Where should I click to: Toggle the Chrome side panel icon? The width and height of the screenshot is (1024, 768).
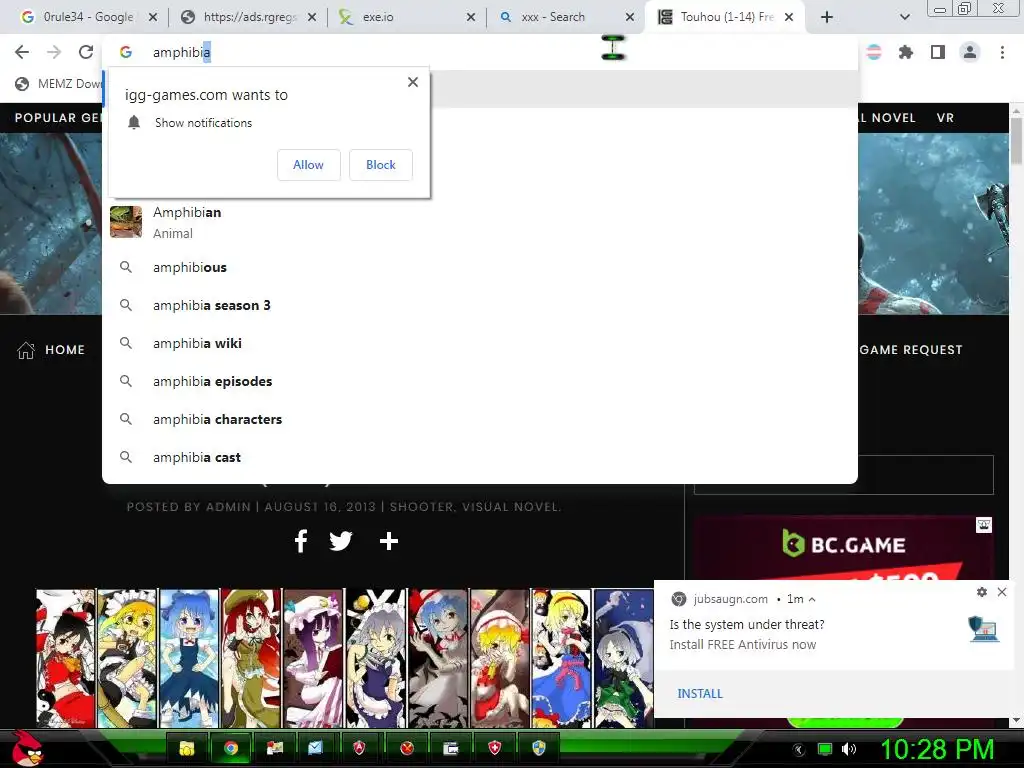click(938, 52)
